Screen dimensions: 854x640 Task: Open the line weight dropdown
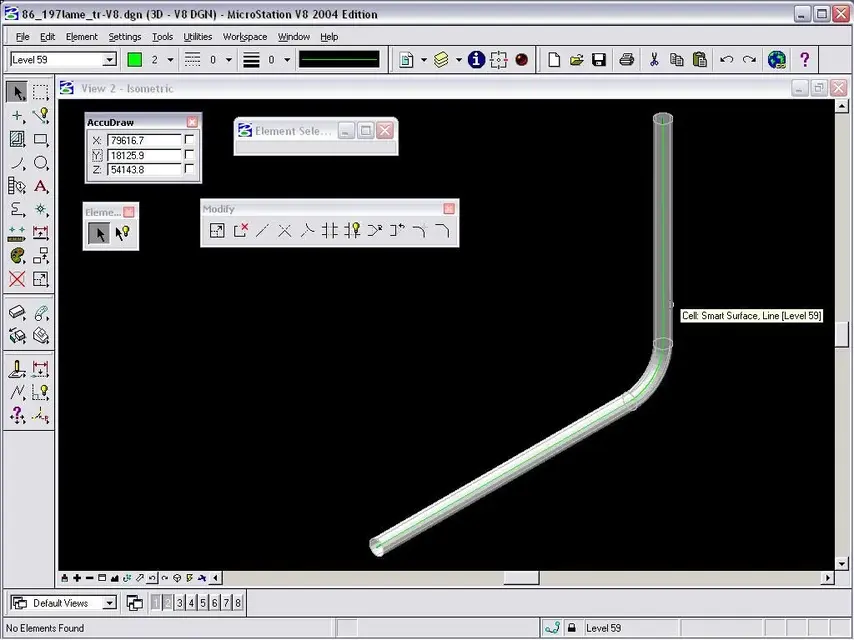coord(287,60)
